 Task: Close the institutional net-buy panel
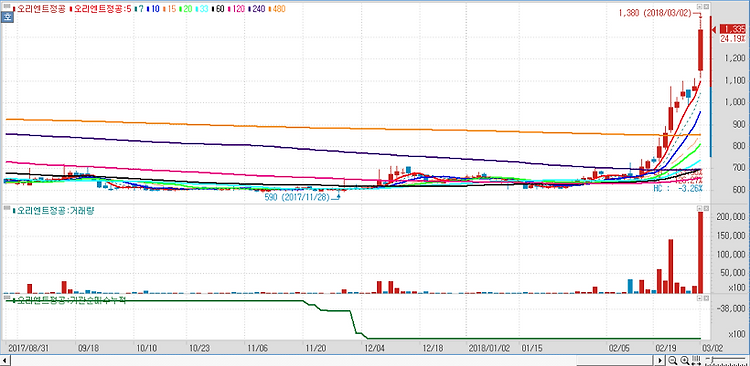click(x=706, y=298)
